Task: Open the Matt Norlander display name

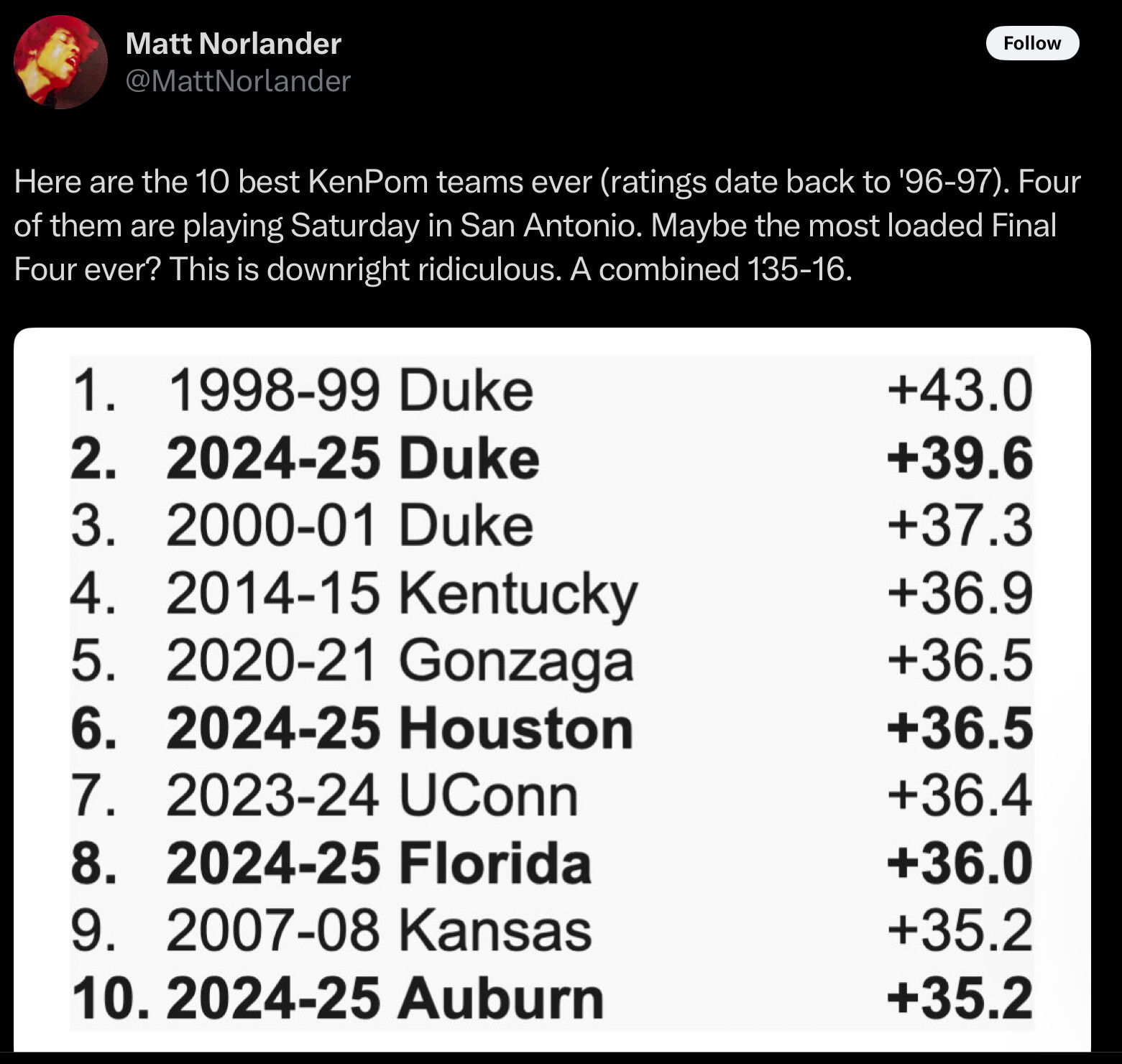Action: (x=233, y=44)
